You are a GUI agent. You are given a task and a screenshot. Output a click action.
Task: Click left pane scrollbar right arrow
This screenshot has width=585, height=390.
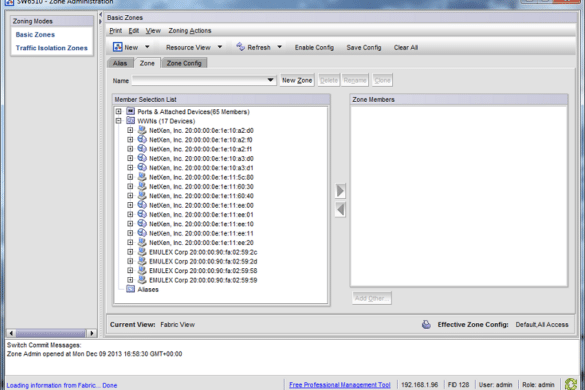(92, 333)
